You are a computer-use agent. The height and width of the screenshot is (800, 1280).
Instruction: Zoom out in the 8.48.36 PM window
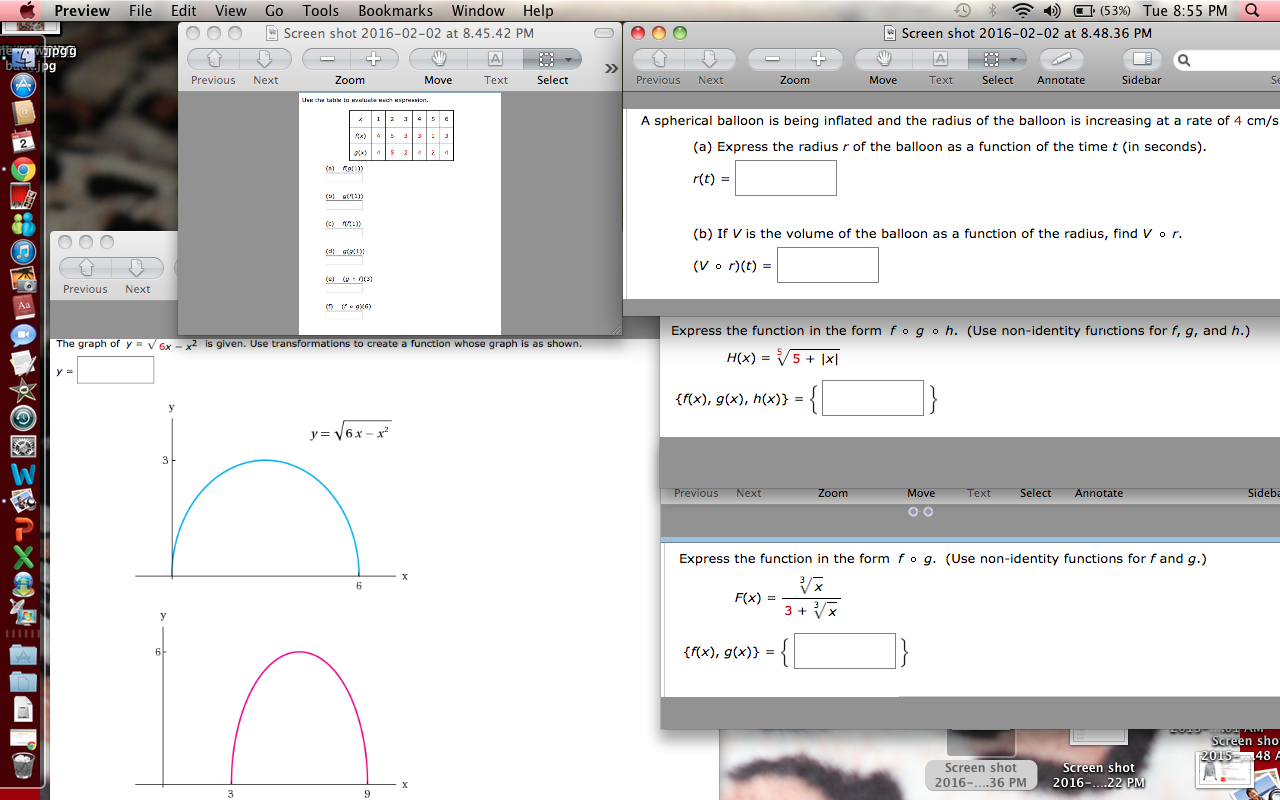[772, 59]
